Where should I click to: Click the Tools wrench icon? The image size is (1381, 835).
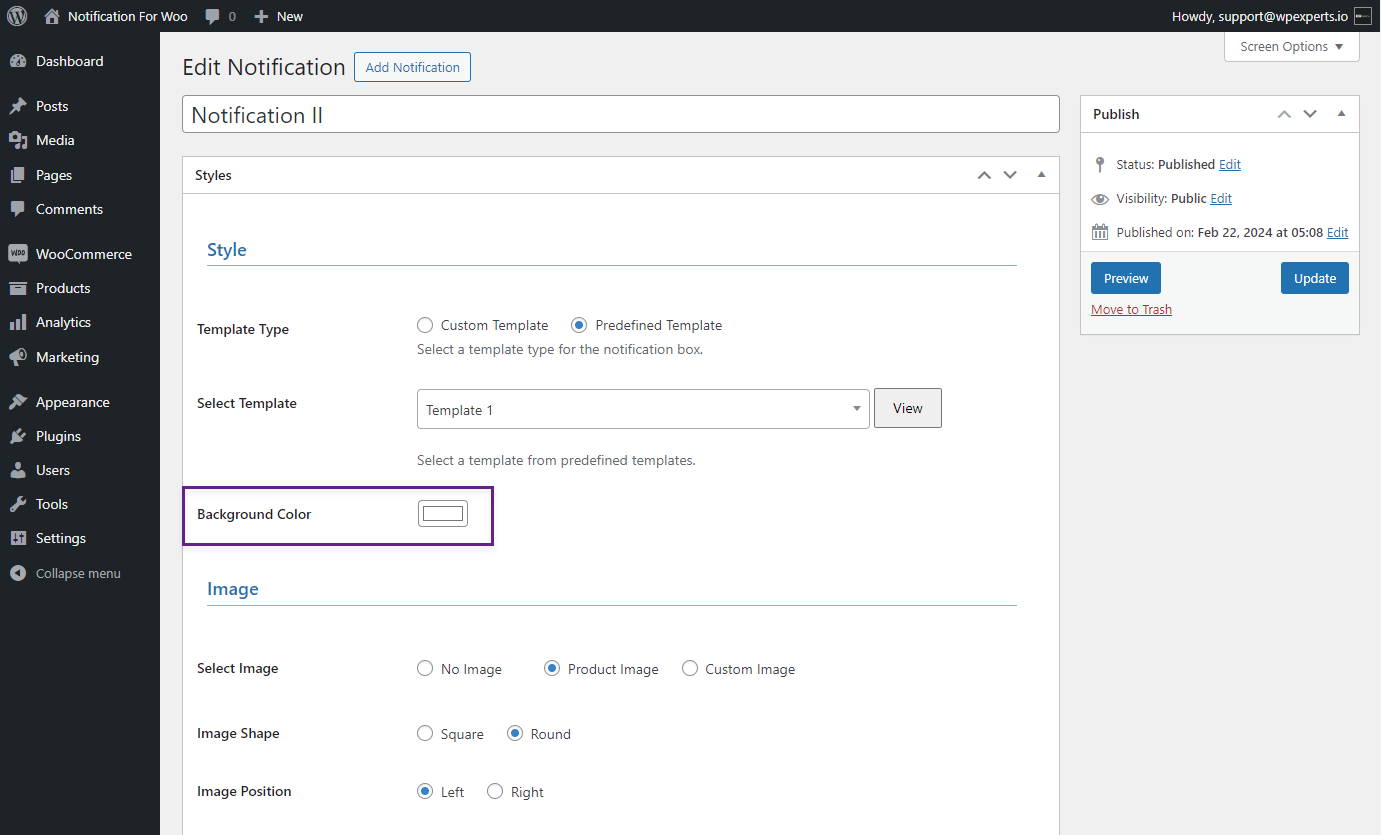18,504
